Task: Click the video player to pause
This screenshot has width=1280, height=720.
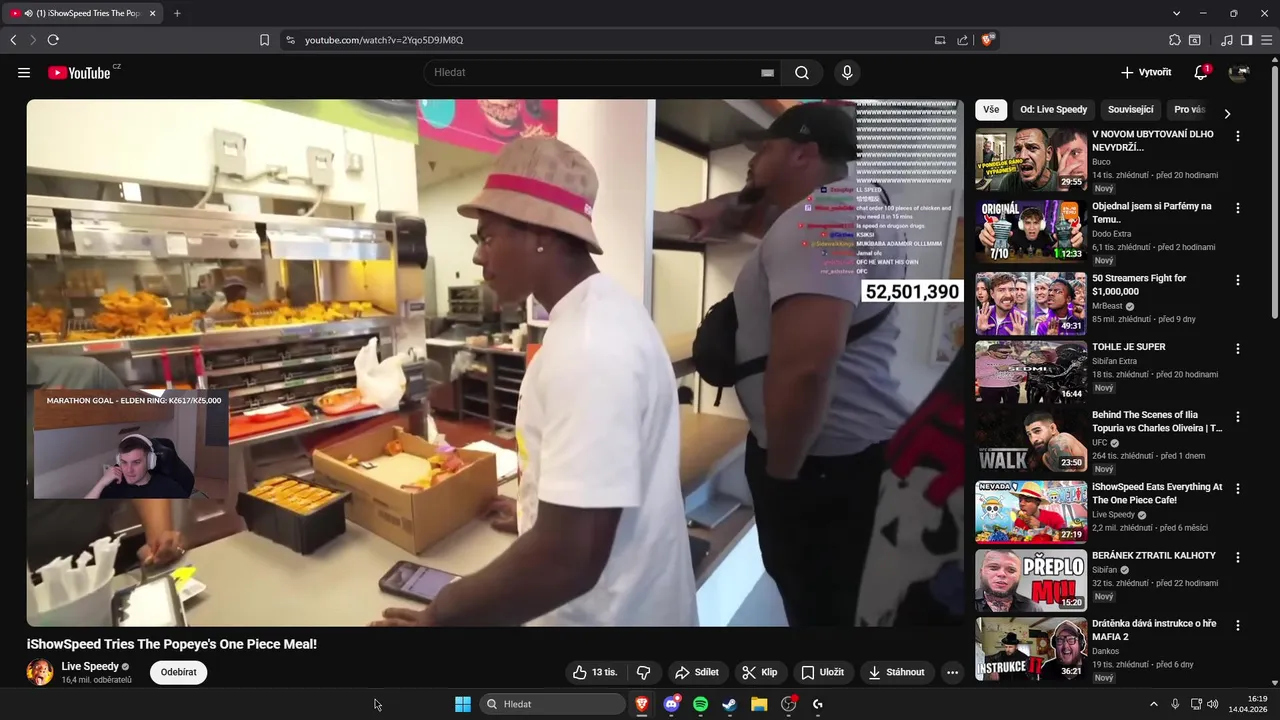Action: [x=495, y=362]
